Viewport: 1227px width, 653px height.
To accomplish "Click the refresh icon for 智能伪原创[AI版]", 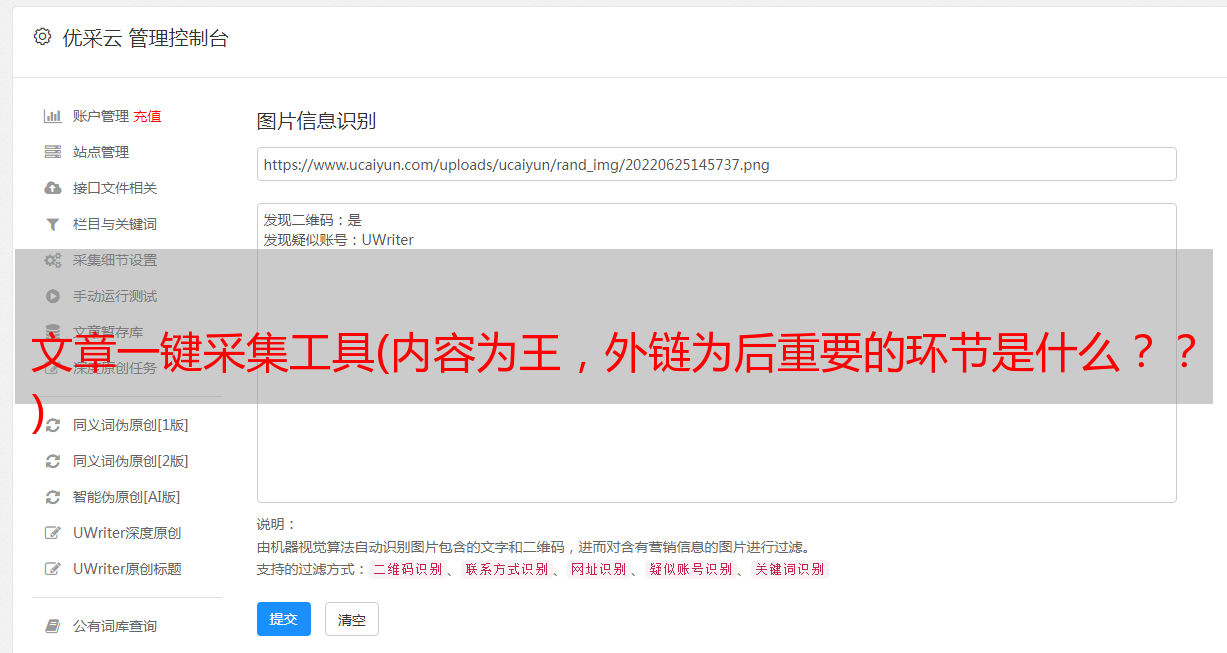I will point(53,497).
